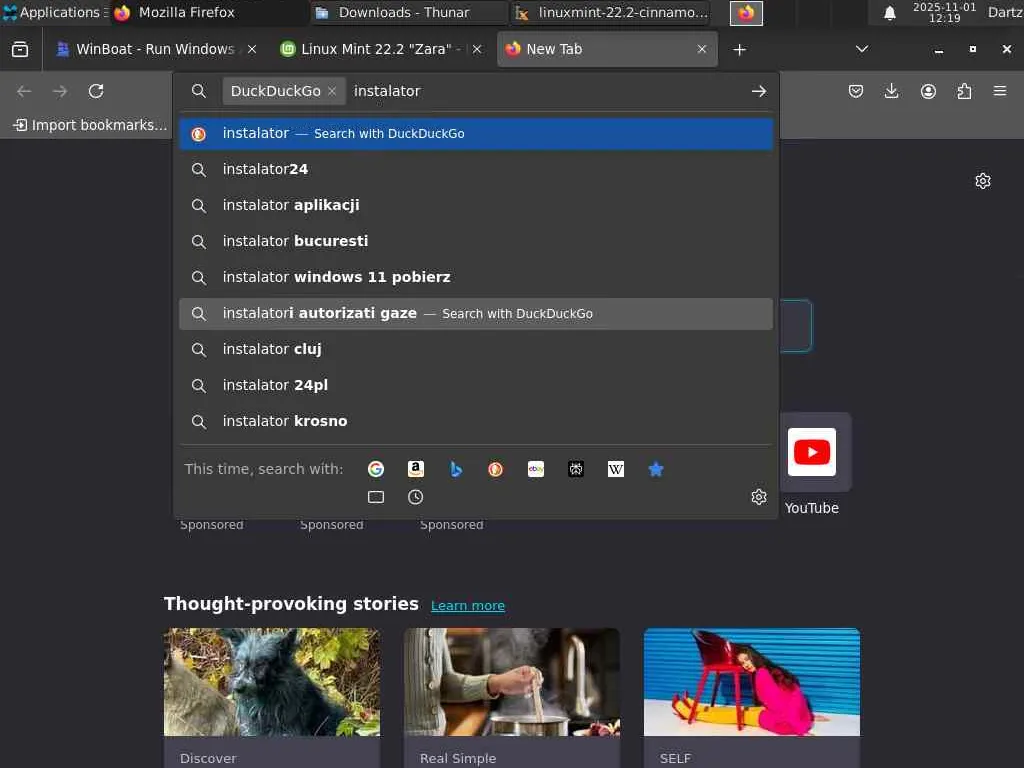Open the Applications menu in the panel
1024x768 pixels.
[53, 12]
